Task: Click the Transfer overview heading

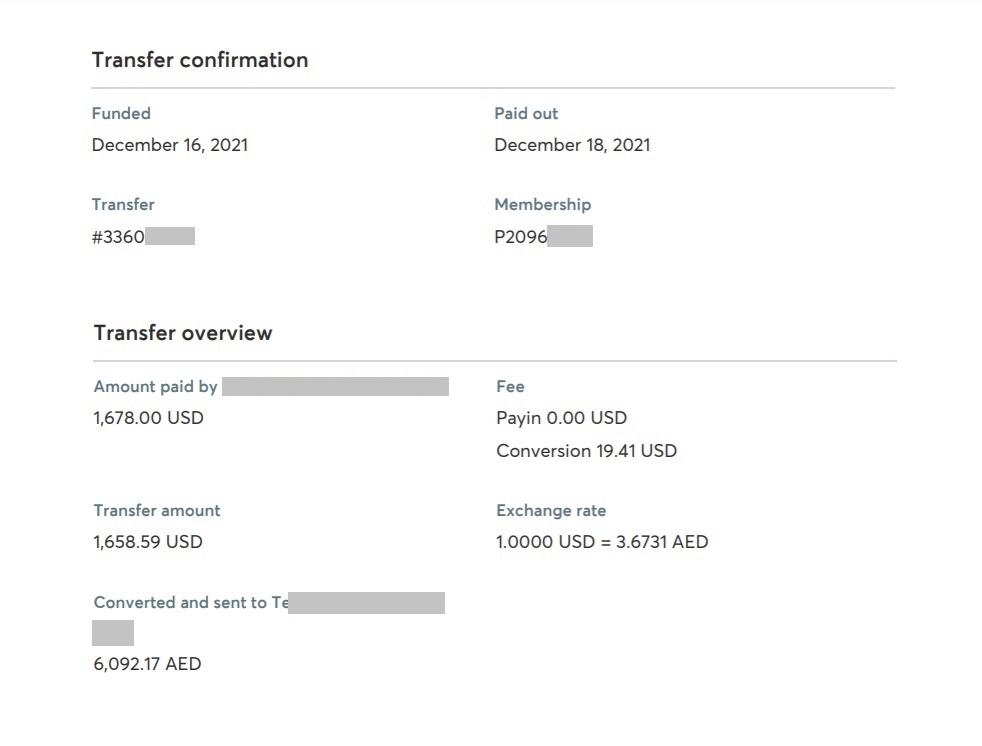Action: [183, 333]
